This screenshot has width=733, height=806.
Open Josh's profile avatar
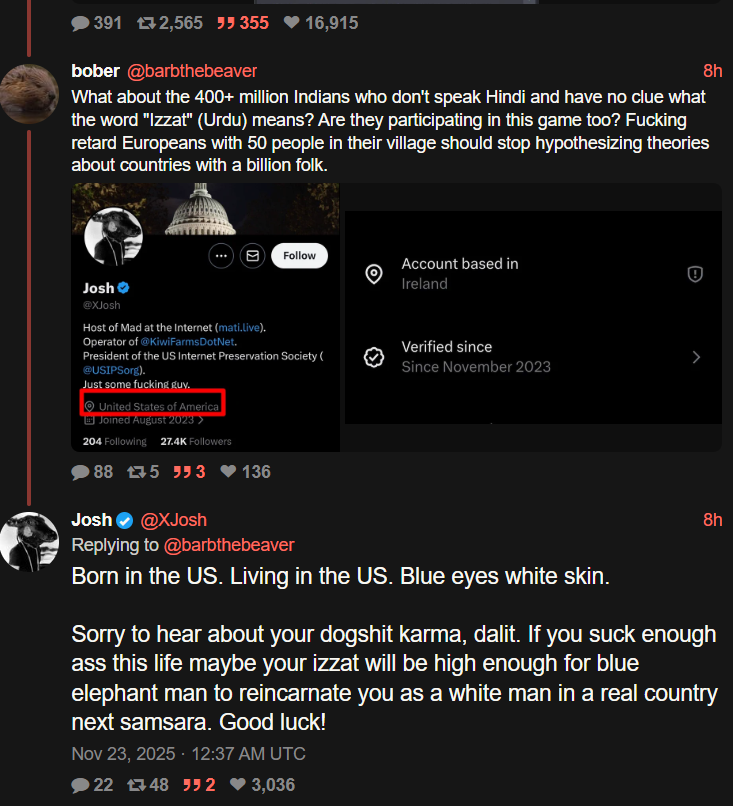tap(28, 542)
